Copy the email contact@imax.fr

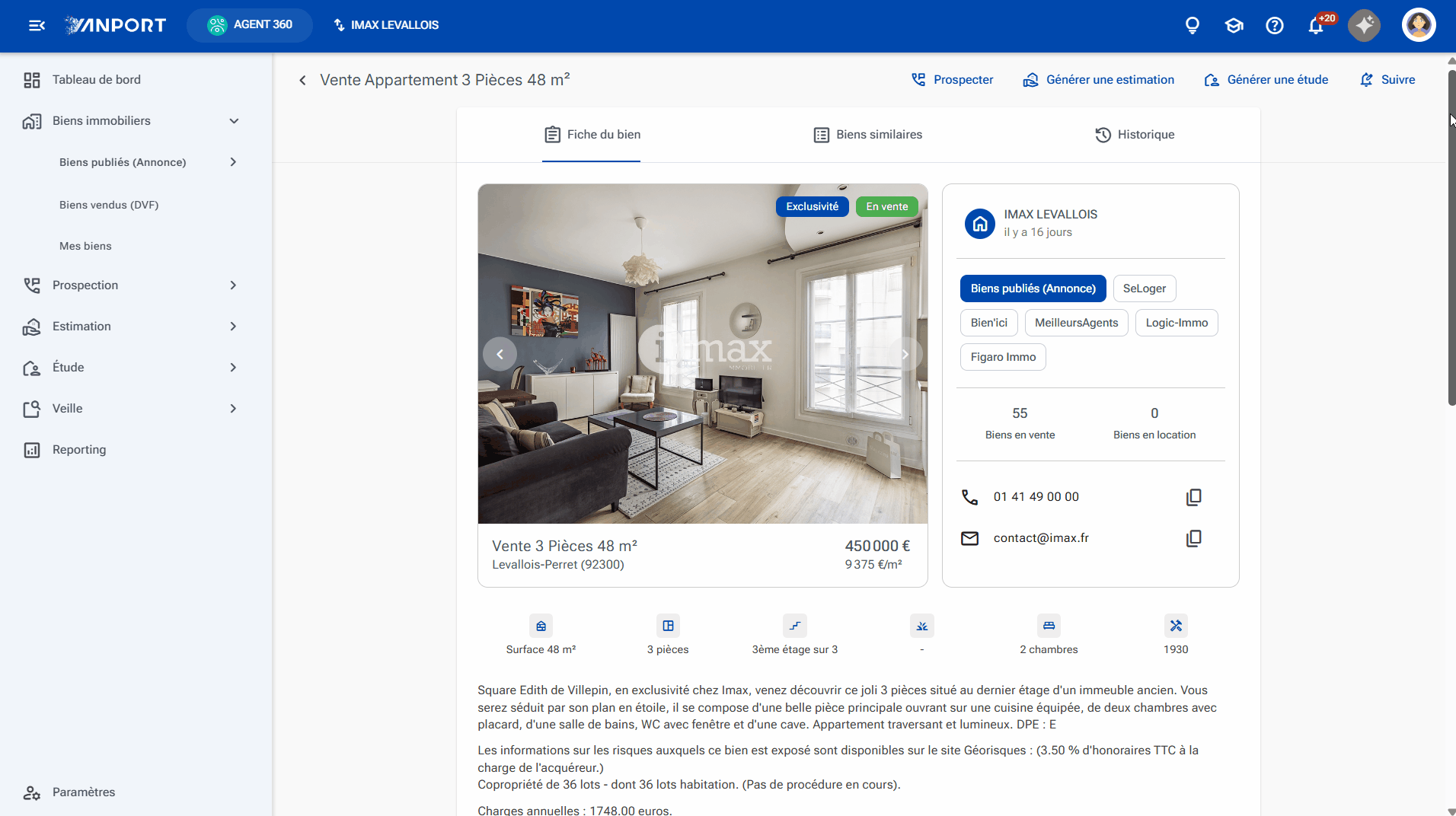click(1193, 538)
